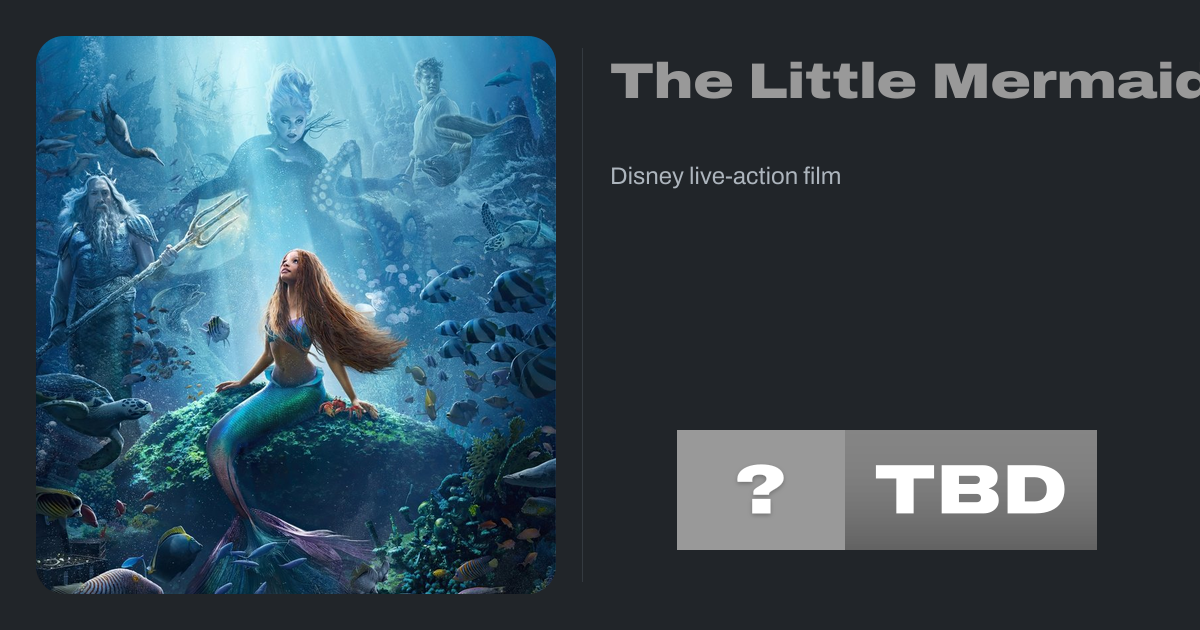Click the diving seabird at poster top left

[125, 130]
